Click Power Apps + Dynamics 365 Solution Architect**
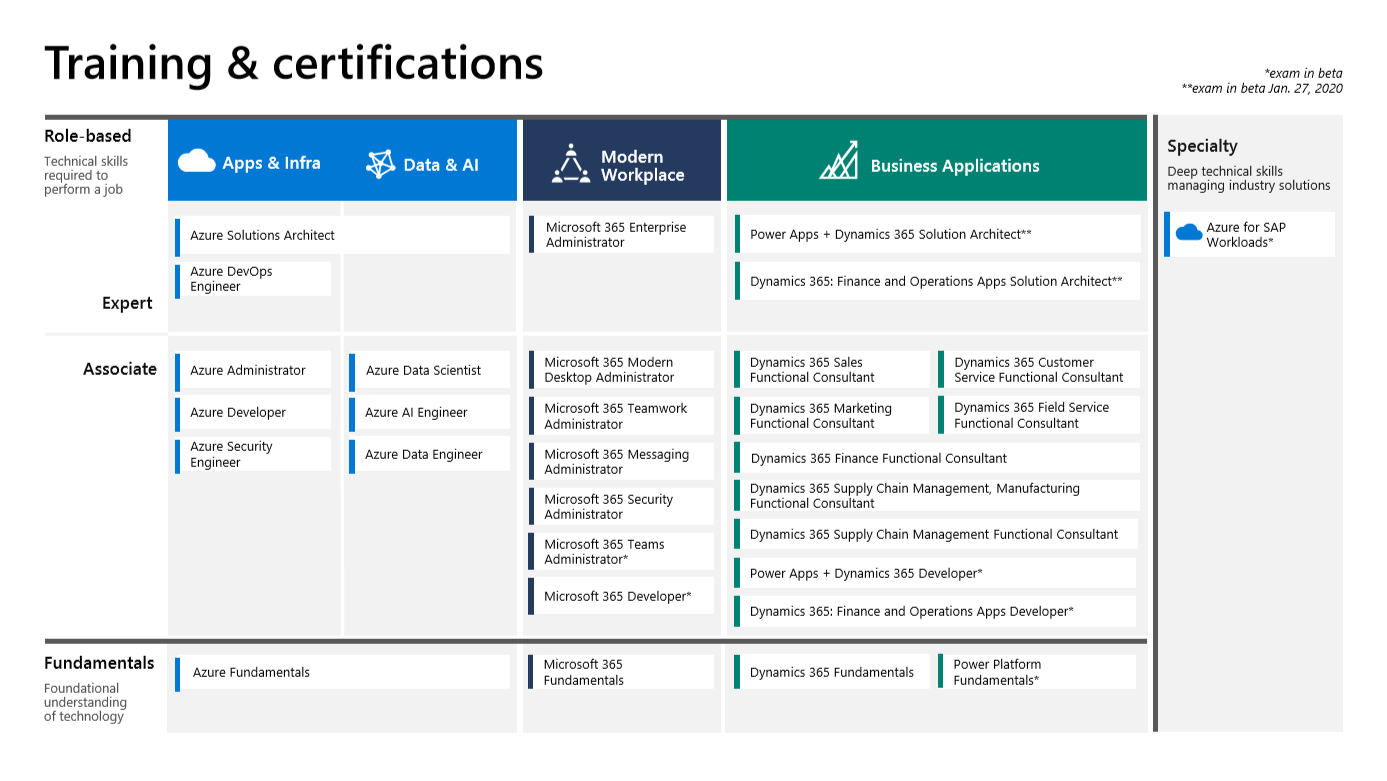Viewport: 1387px width, 781px height. pos(937,234)
